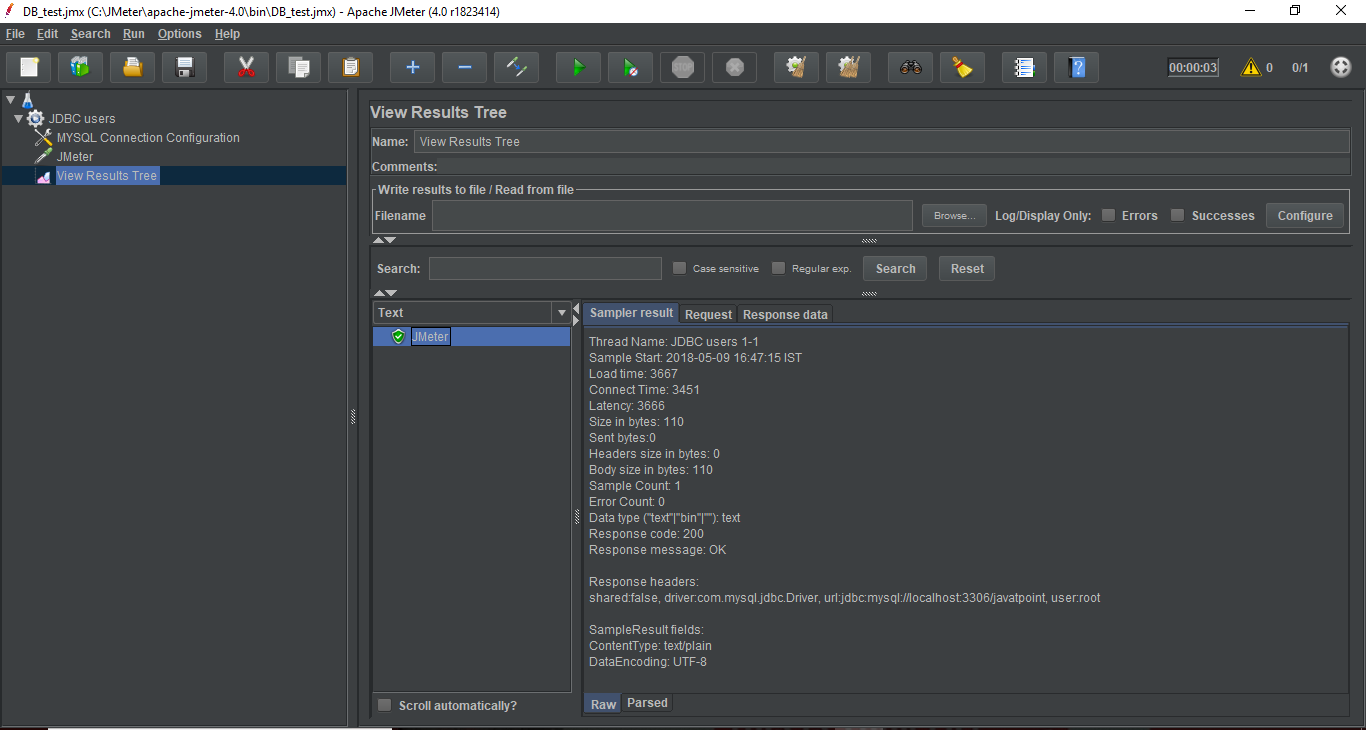This screenshot has height=730, width=1366.
Task: Select the Sampler result tab
Action: pyautogui.click(x=631, y=313)
